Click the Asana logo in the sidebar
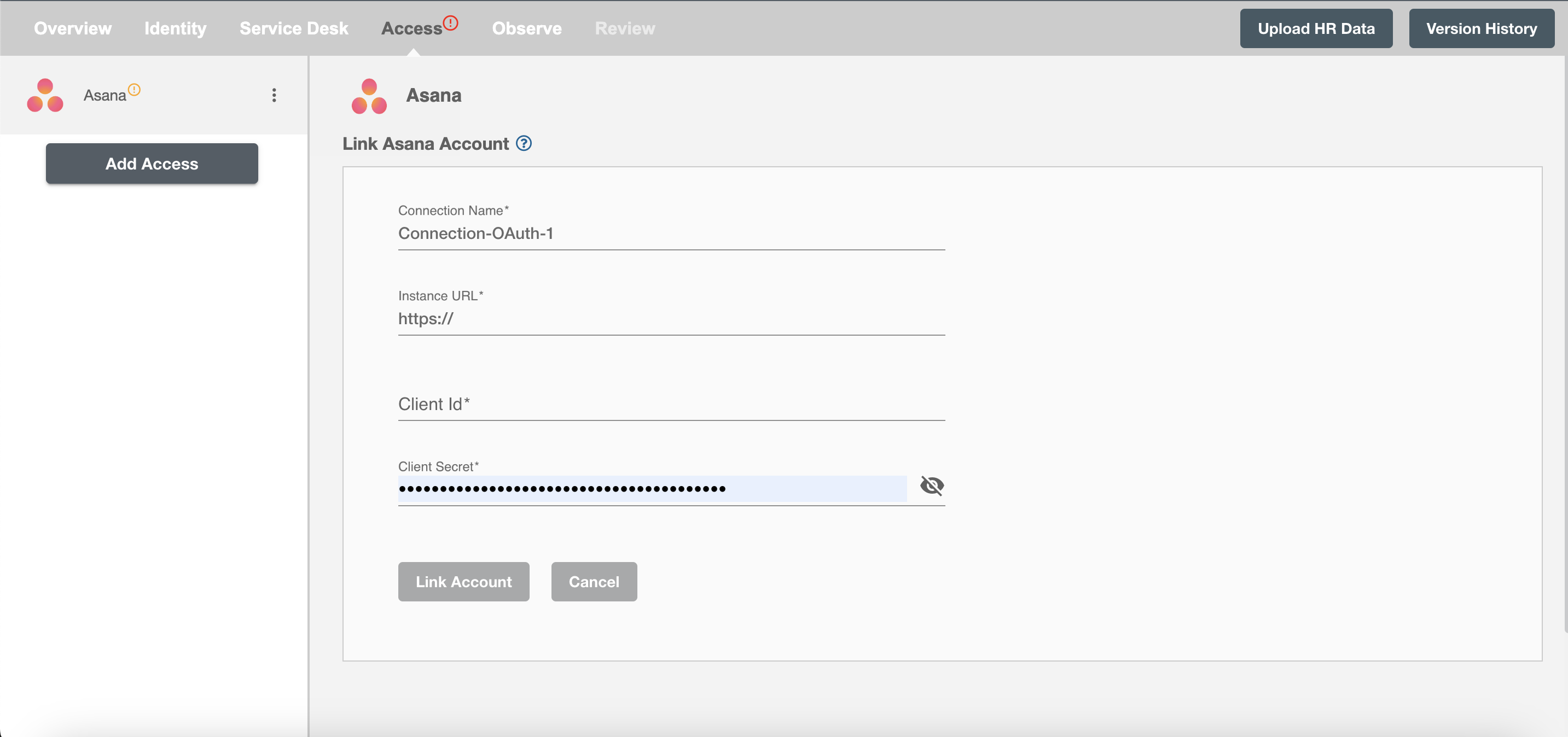 coord(45,95)
